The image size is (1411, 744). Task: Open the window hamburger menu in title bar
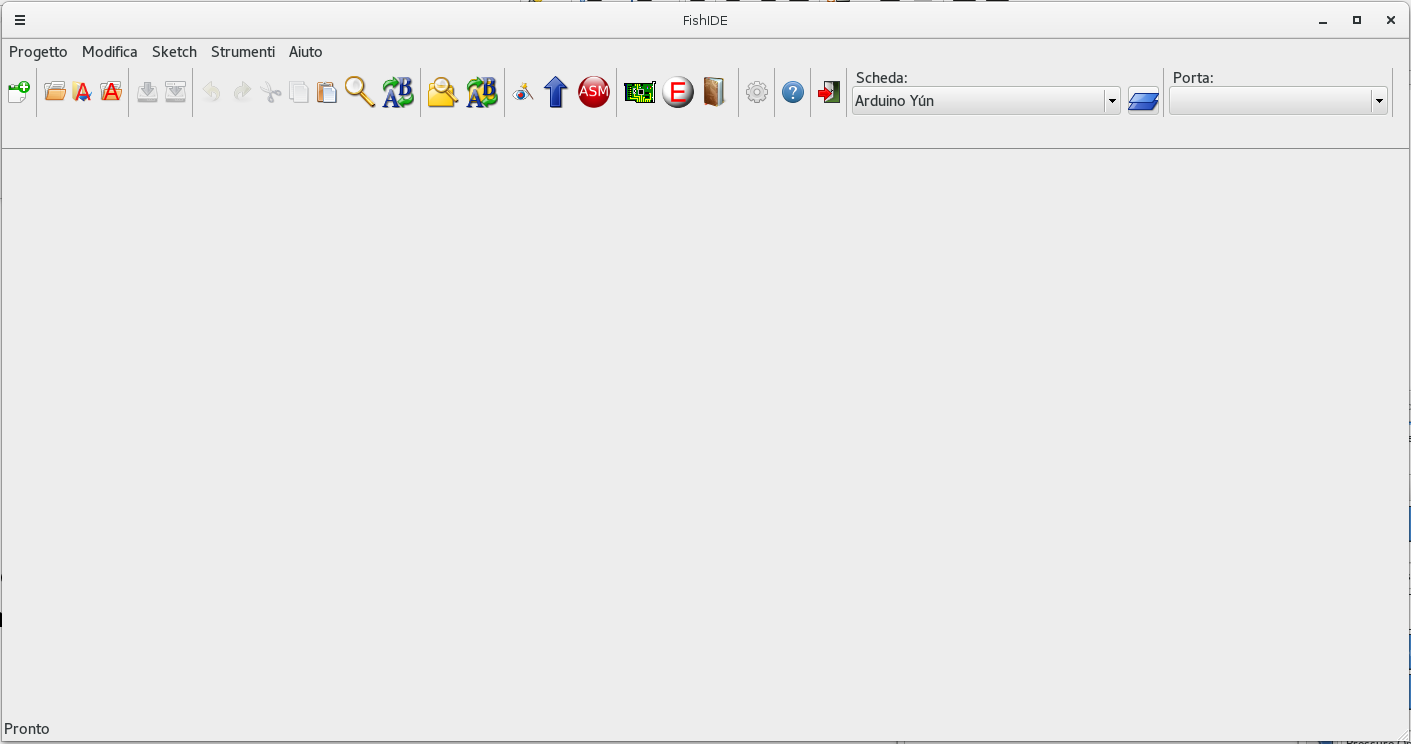(20, 20)
